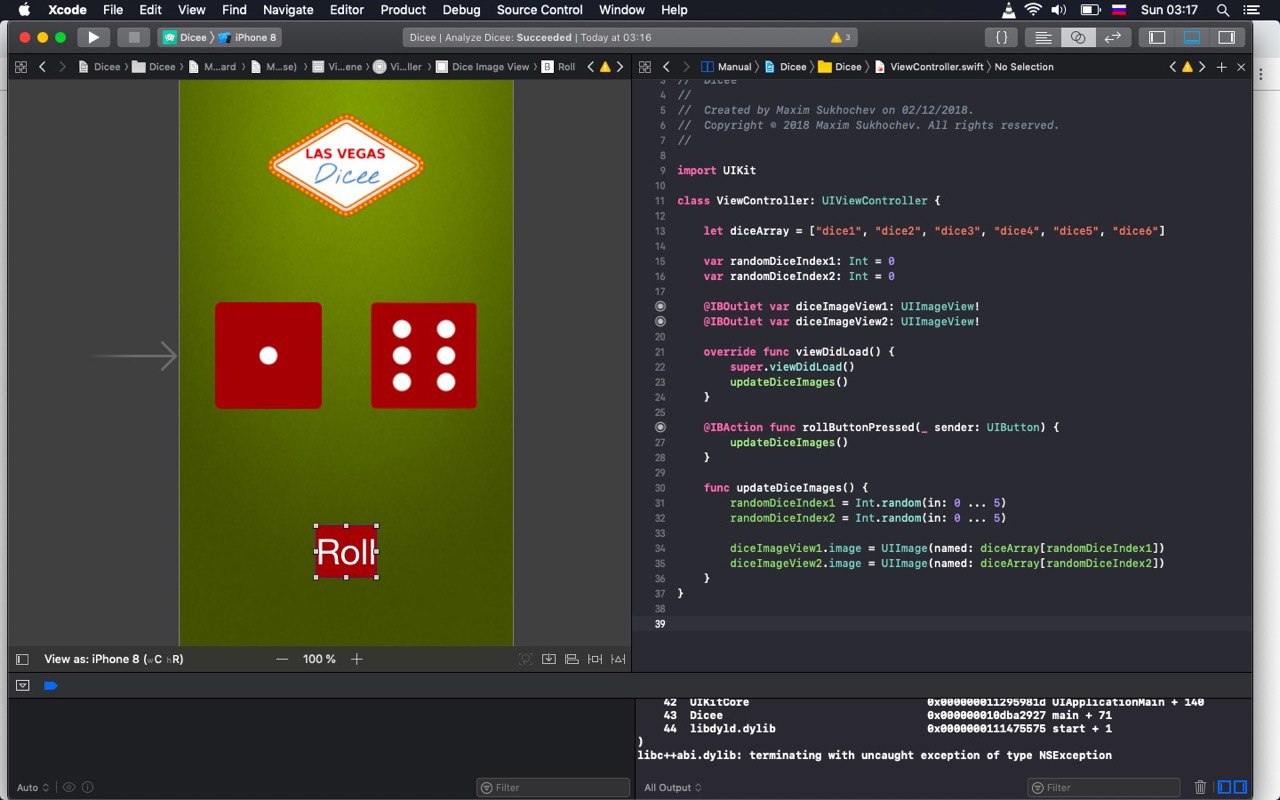The height and width of the screenshot is (800, 1280).
Task: Toggle breakpoints with the blue breakpoint icon
Action: pyautogui.click(x=51, y=685)
